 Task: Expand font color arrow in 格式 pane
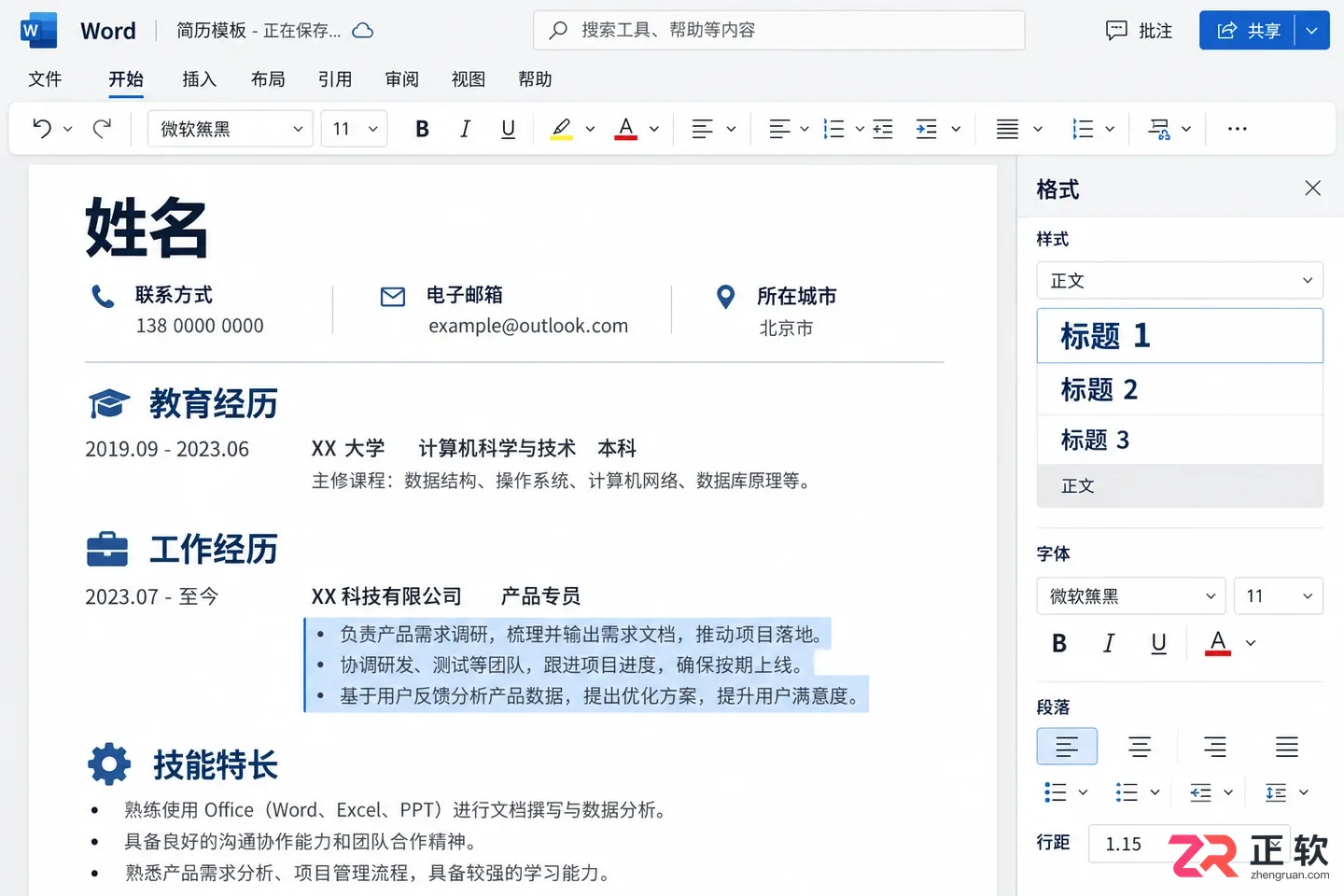pyautogui.click(x=1251, y=643)
